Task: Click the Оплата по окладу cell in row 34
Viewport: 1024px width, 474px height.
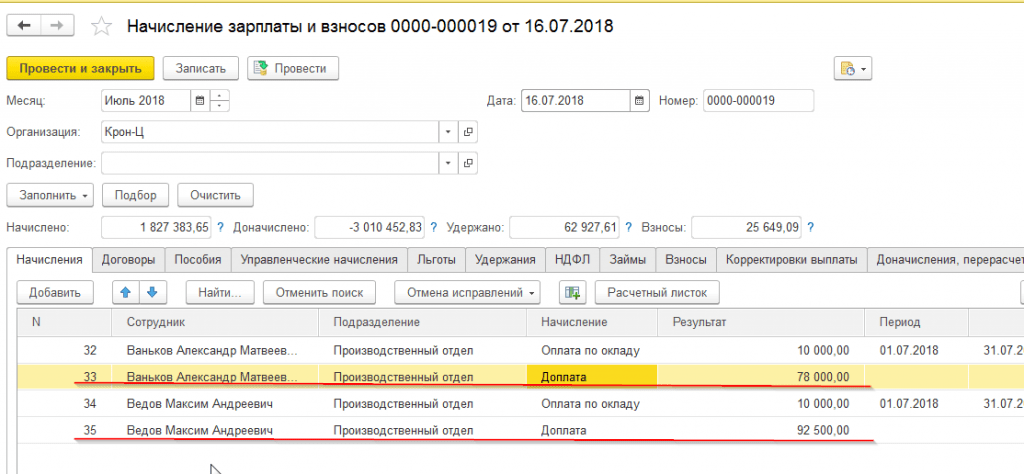Action: click(592, 403)
